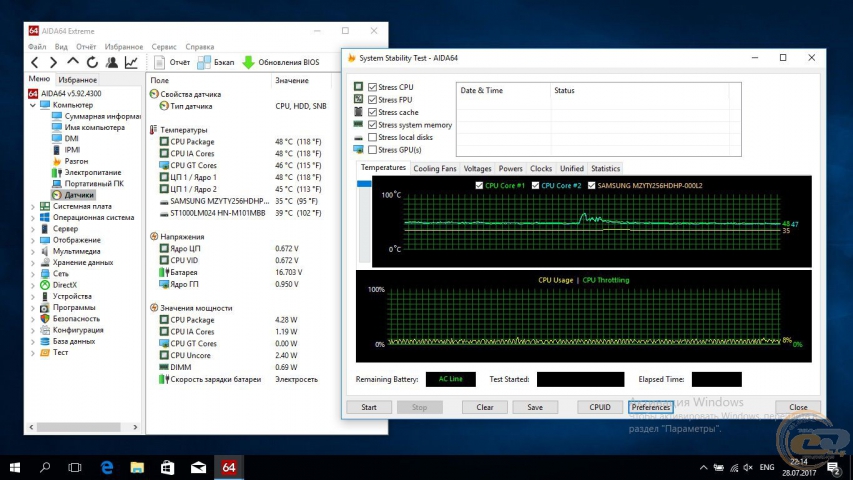Open the graph chart icon in the toolbar

point(131,63)
